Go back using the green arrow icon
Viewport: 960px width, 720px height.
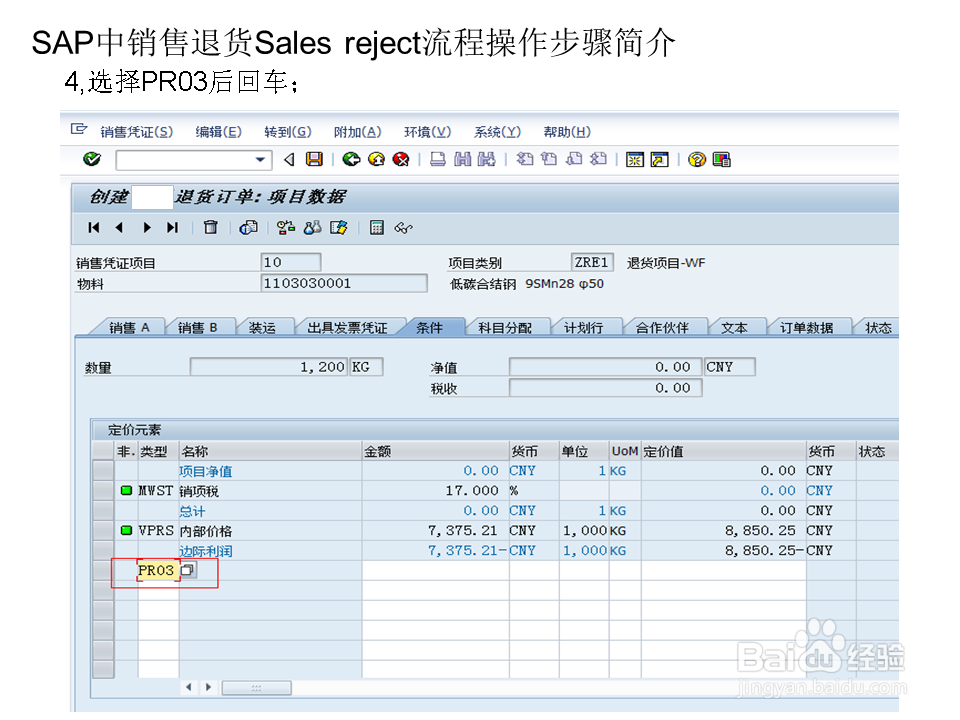coord(351,160)
